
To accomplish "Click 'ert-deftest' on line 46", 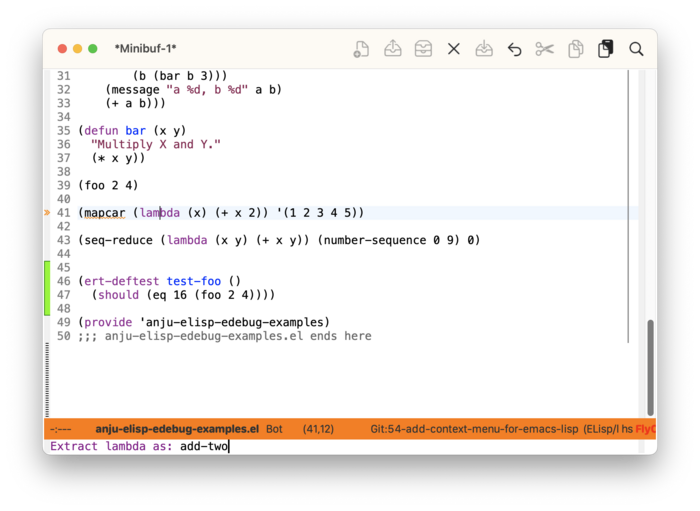I will (x=121, y=281).
